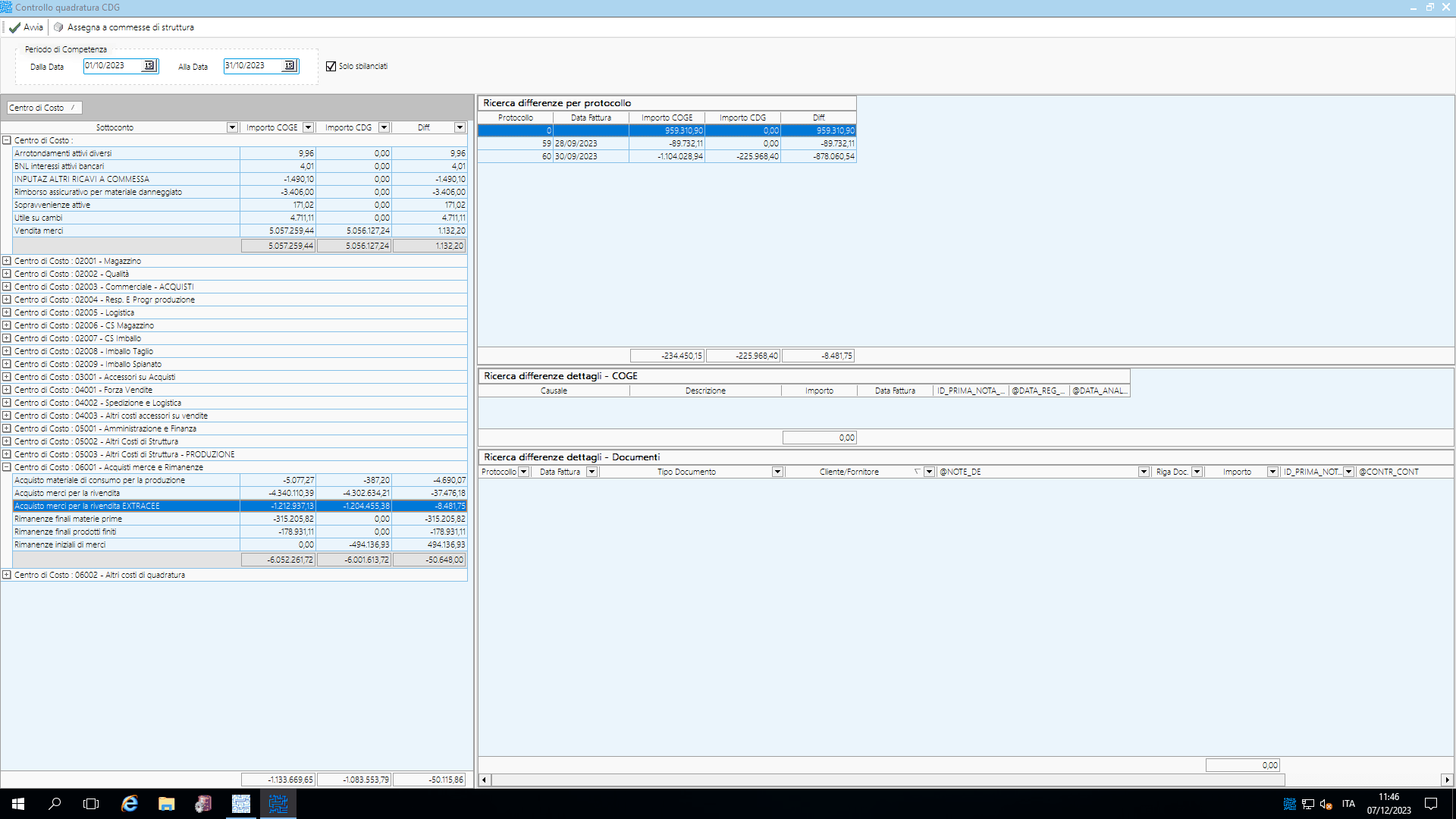Open the Importo COGE column filter dropdown

308,127
